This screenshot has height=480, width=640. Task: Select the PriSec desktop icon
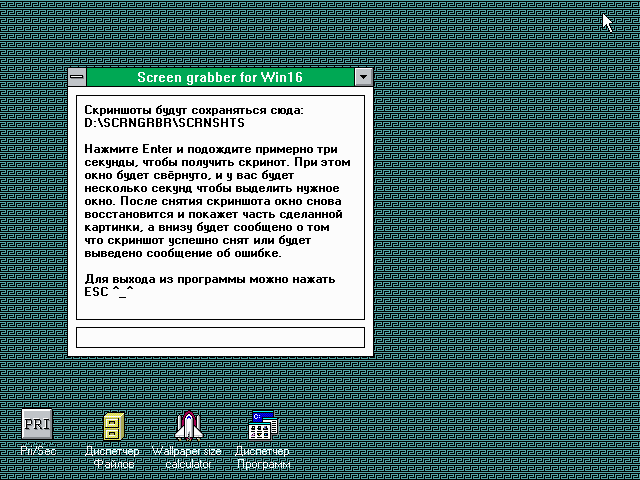[x=37, y=423]
